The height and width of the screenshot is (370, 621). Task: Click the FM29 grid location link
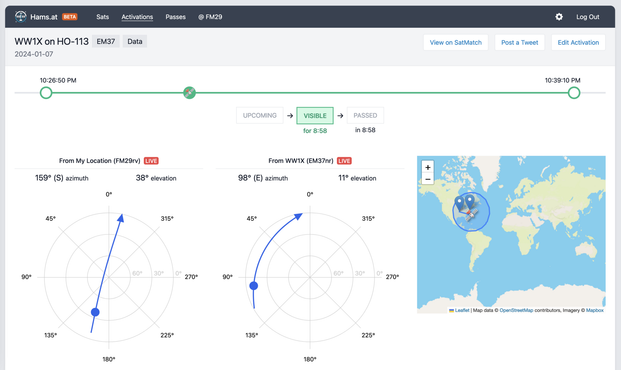[210, 17]
